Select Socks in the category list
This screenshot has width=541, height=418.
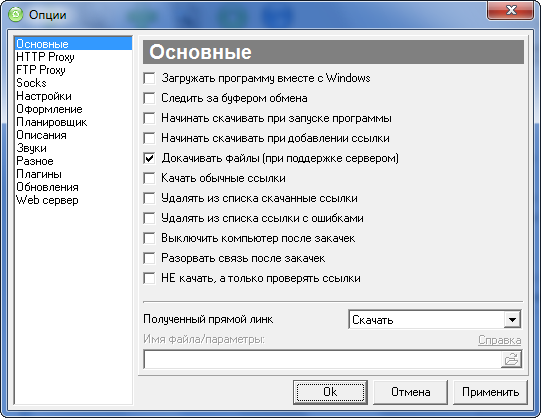tap(73, 83)
